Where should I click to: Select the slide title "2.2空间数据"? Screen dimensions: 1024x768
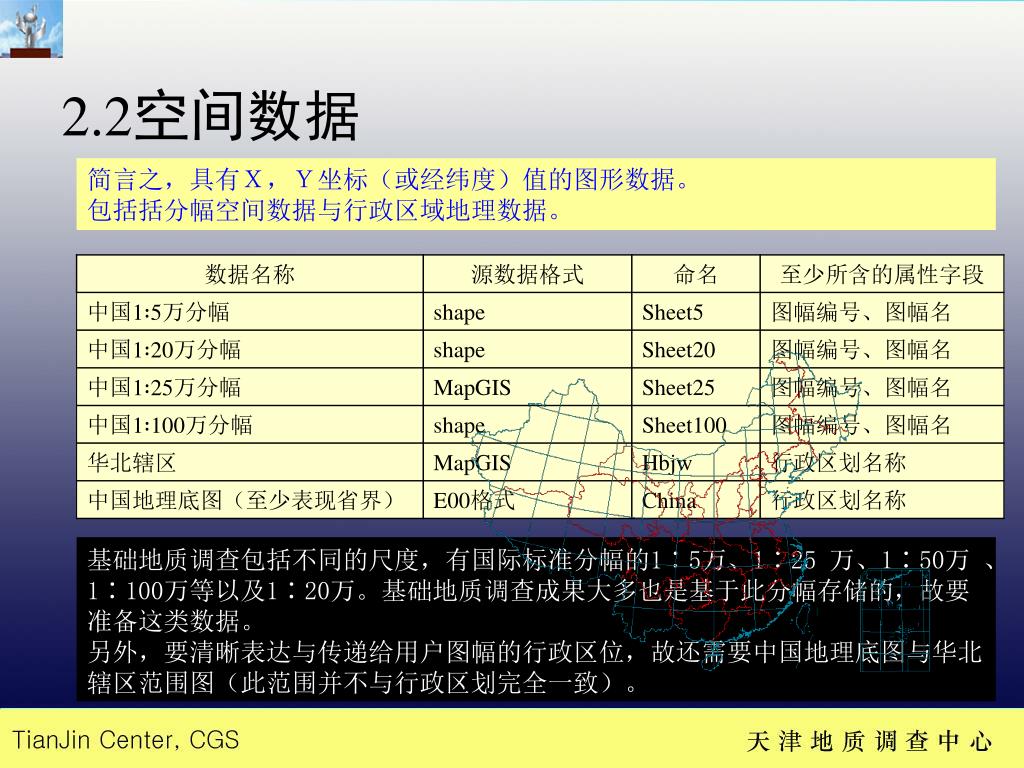[x=210, y=116]
